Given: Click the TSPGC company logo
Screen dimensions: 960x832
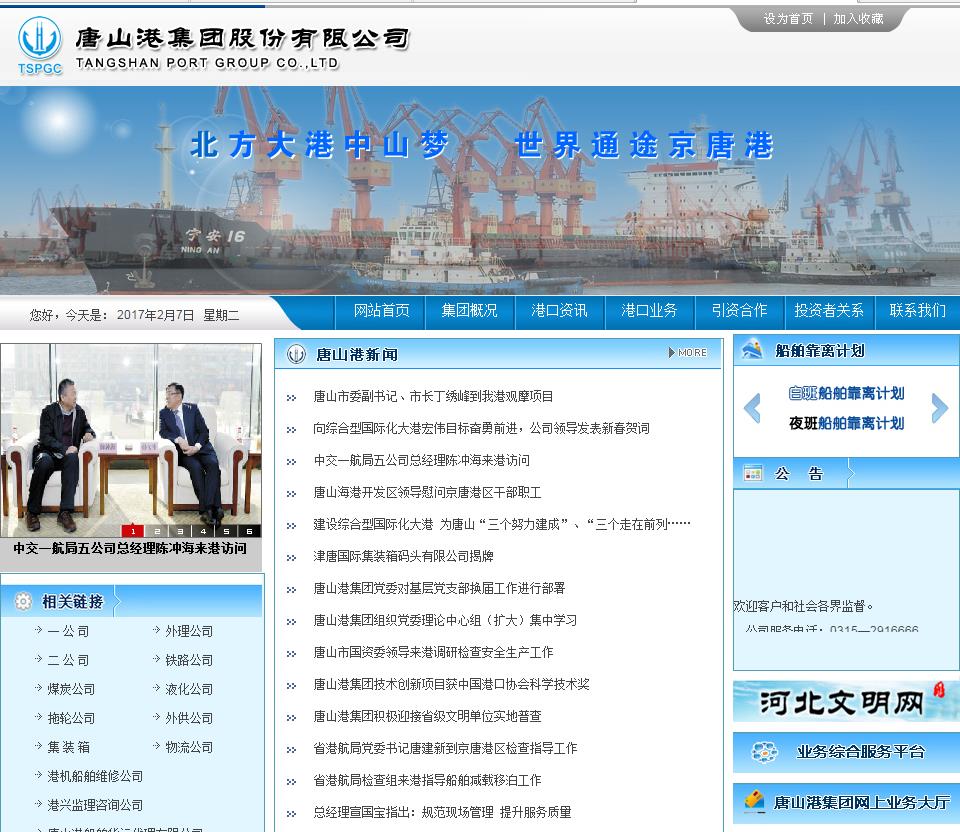Looking at the screenshot, I should tap(40, 45).
